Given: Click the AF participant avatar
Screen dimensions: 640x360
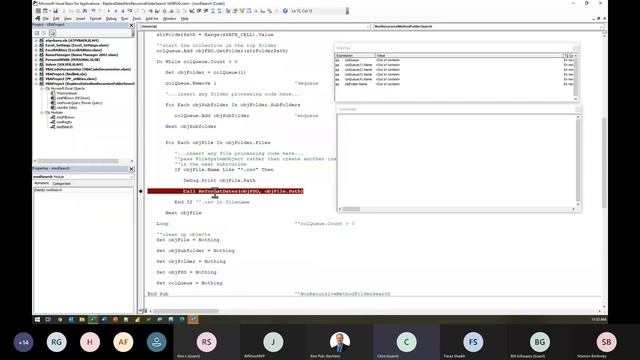Looking at the screenshot, I should [x=123, y=342].
